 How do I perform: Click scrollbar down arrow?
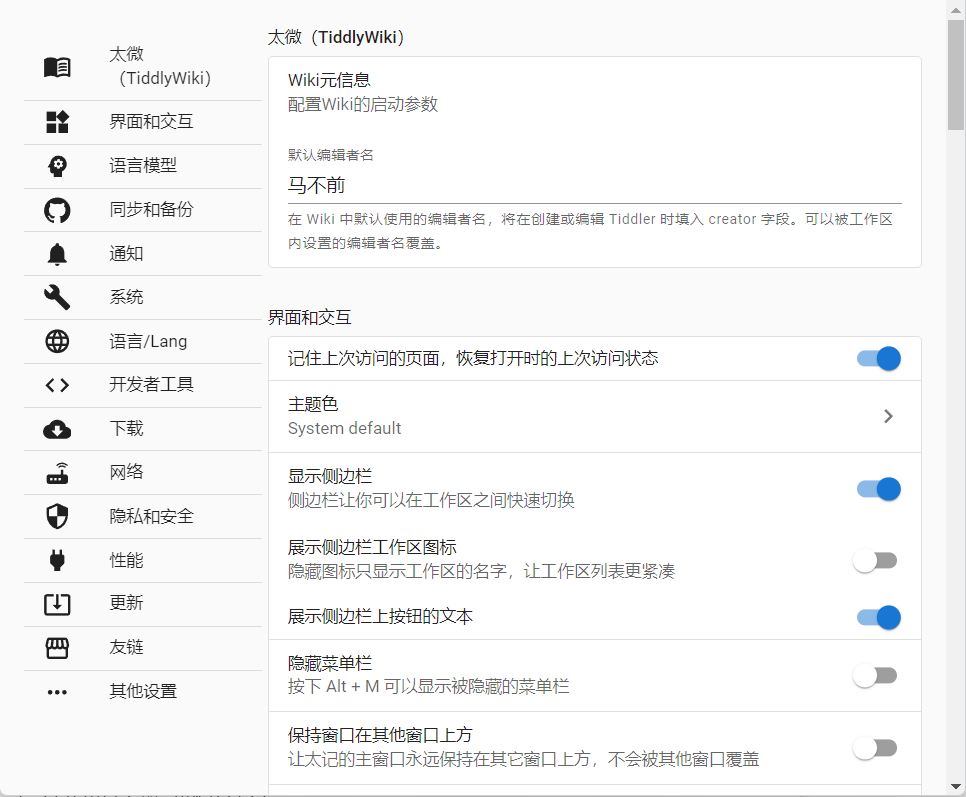[956, 787]
